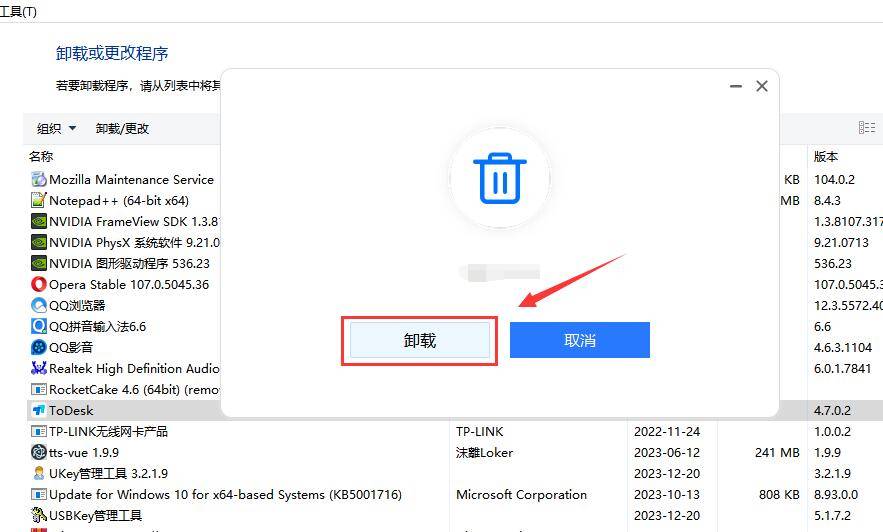Click the tts-vue 1.9.9 name
This screenshot has height=532, width=883.
click(x=84, y=453)
